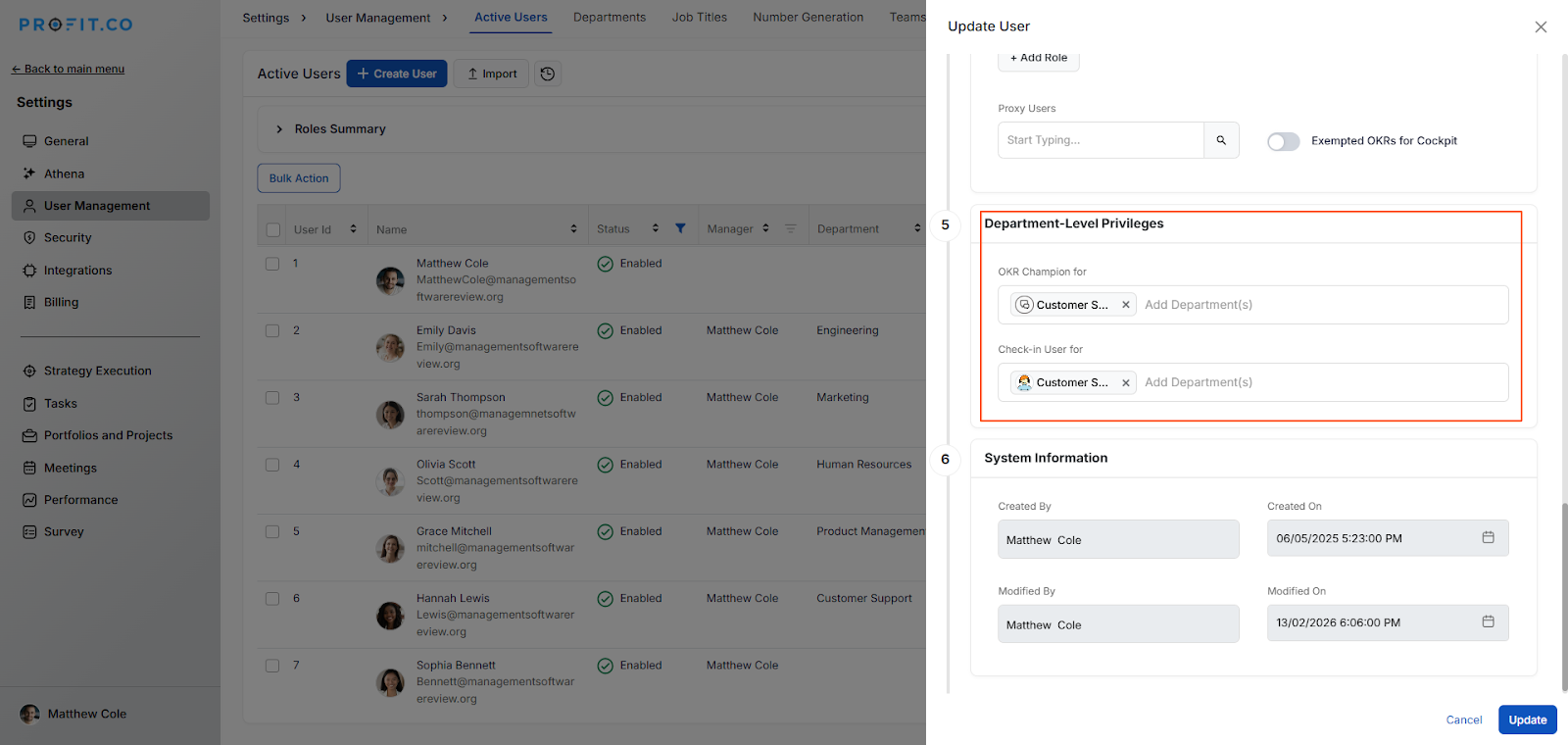This screenshot has width=1568, height=745.
Task: Click the Update button
Action: tap(1527, 720)
